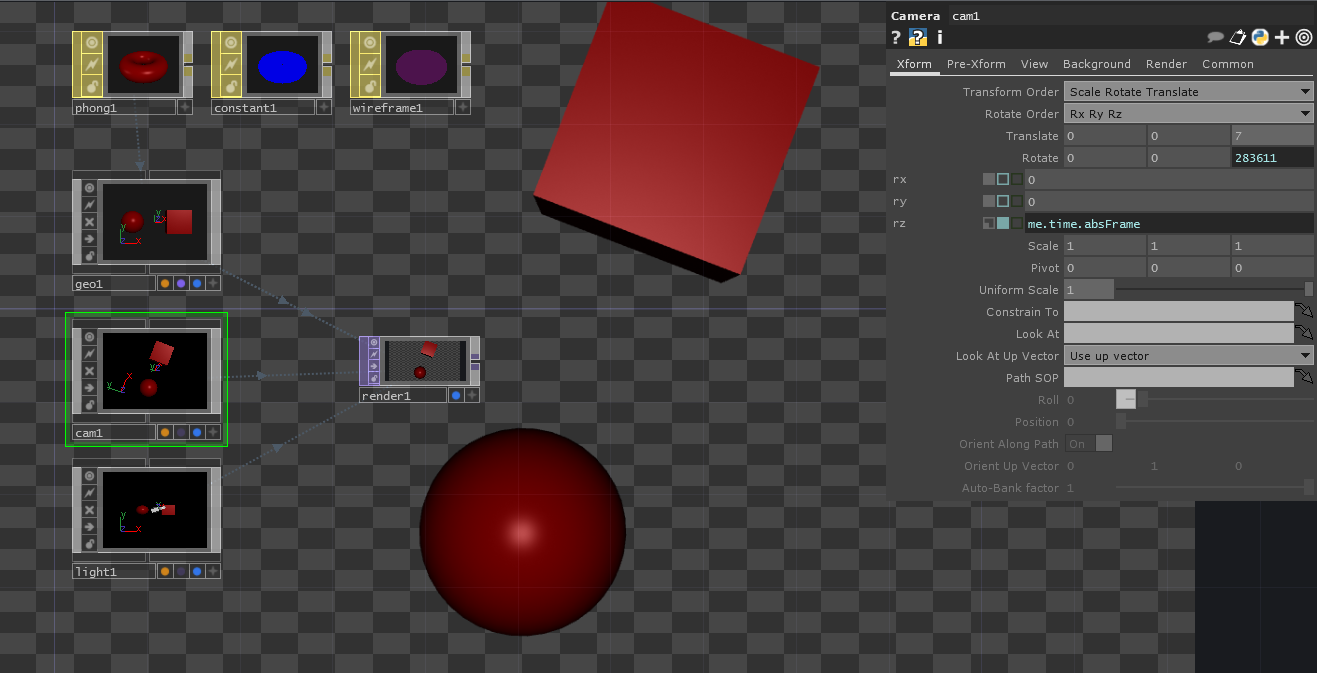This screenshot has height=673, width=1317.
Task: Click the Look At node picker arrow
Action: pos(1305,334)
